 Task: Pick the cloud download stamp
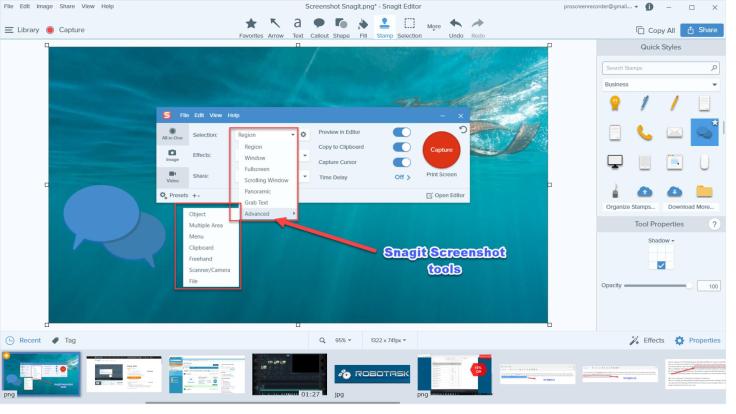pyautogui.click(x=675, y=191)
